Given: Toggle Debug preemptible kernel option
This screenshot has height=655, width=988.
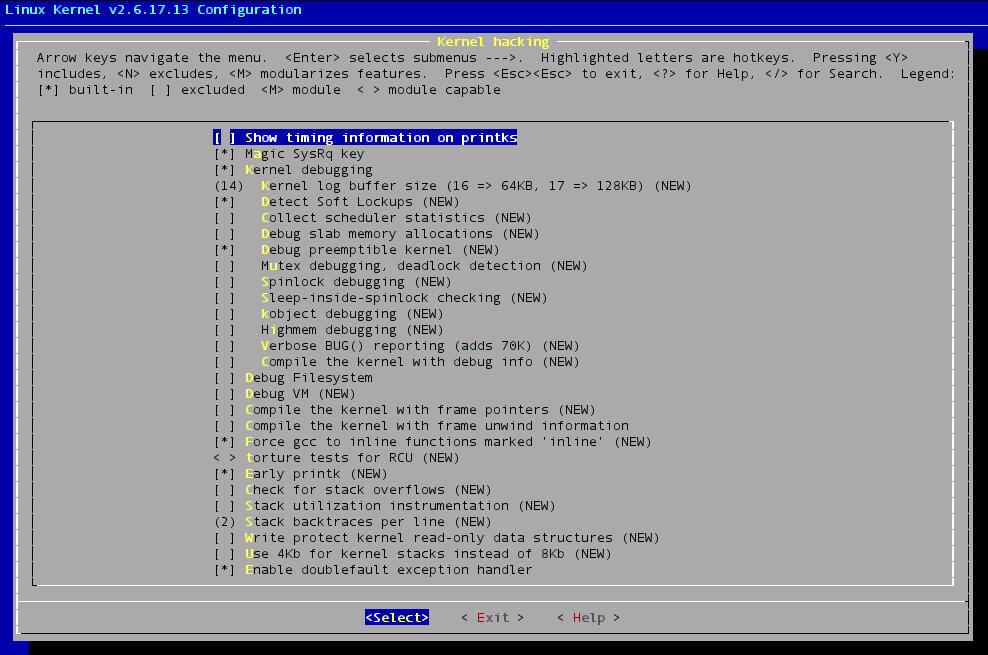Looking at the screenshot, I should pyautogui.click(x=356, y=249).
